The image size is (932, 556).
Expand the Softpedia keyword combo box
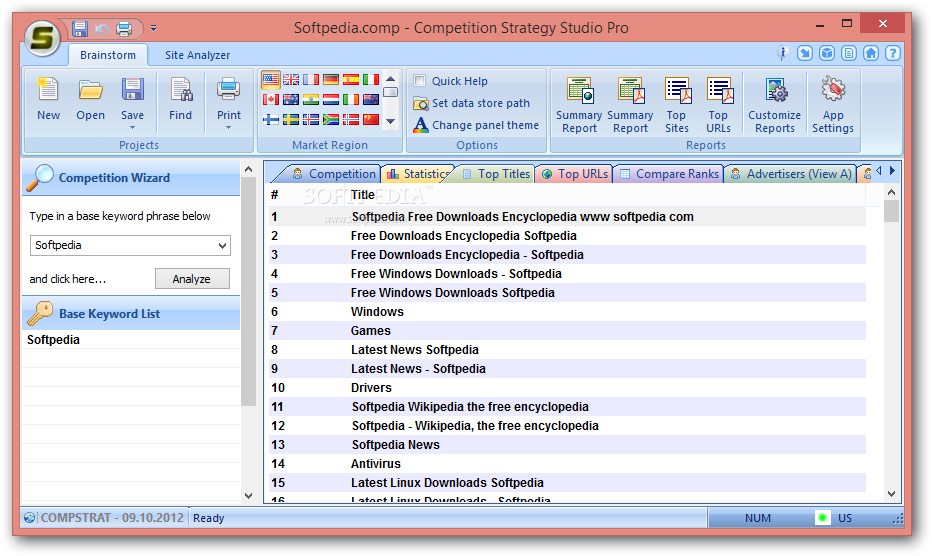pyautogui.click(x=222, y=246)
